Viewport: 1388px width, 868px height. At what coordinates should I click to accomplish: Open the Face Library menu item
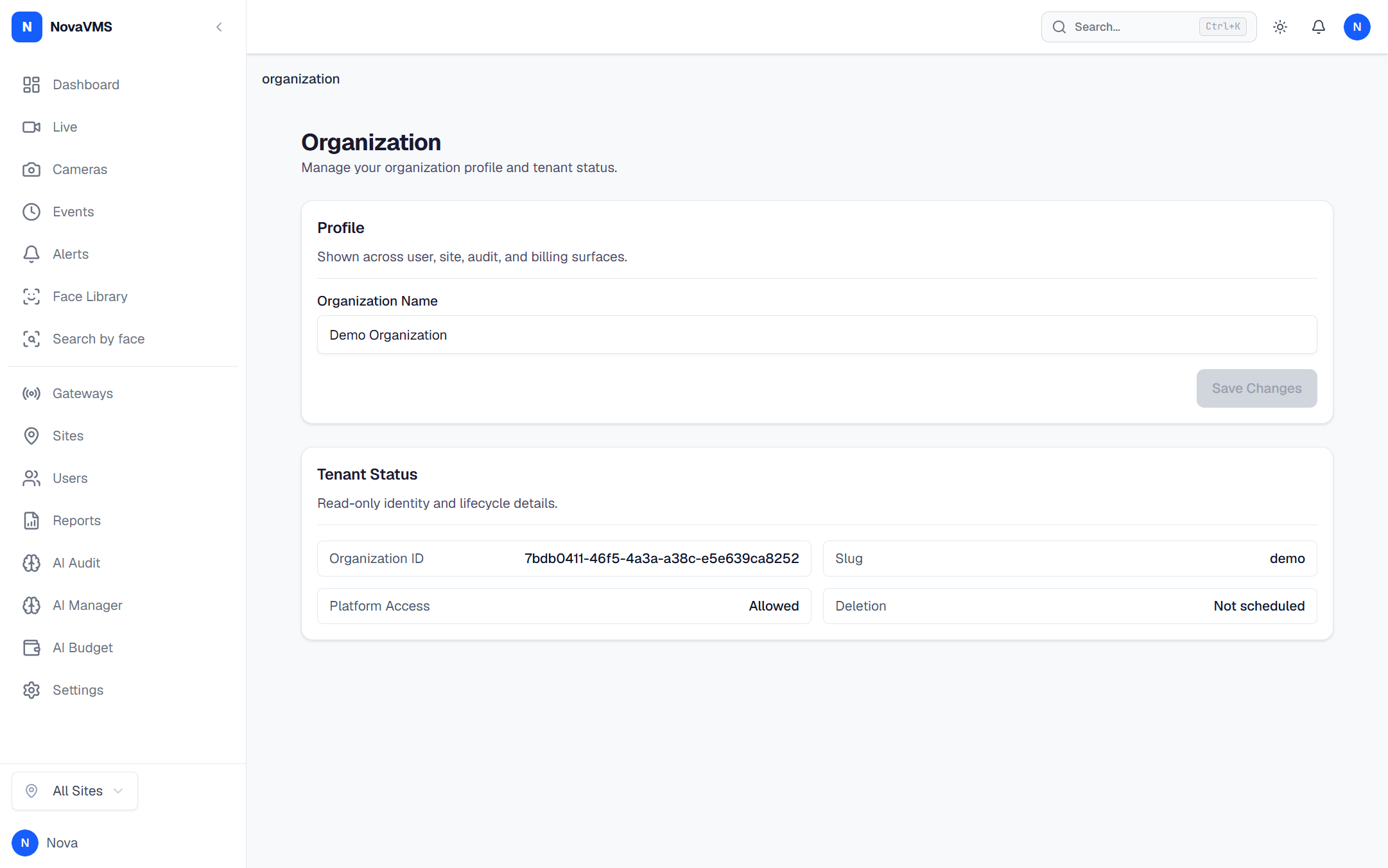91,297
